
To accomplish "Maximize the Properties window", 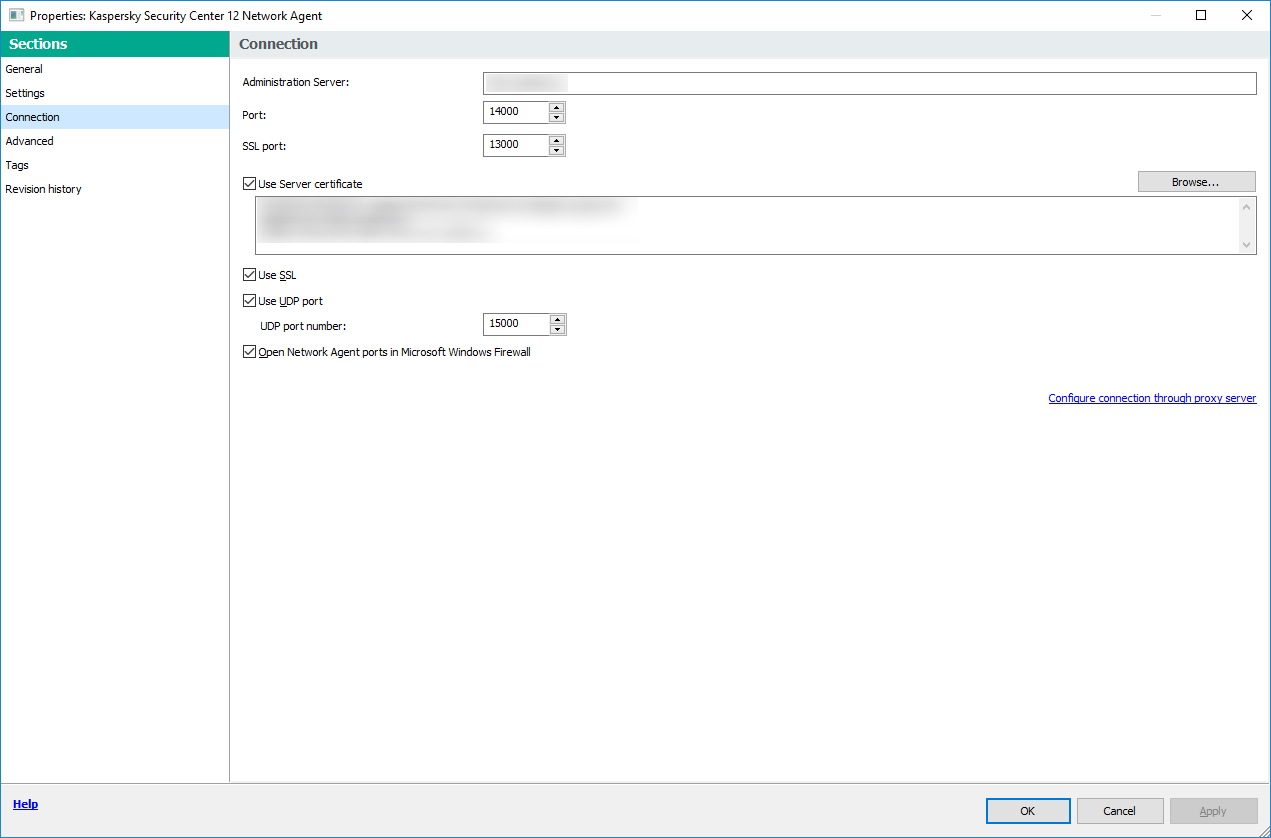I will click(x=1201, y=15).
